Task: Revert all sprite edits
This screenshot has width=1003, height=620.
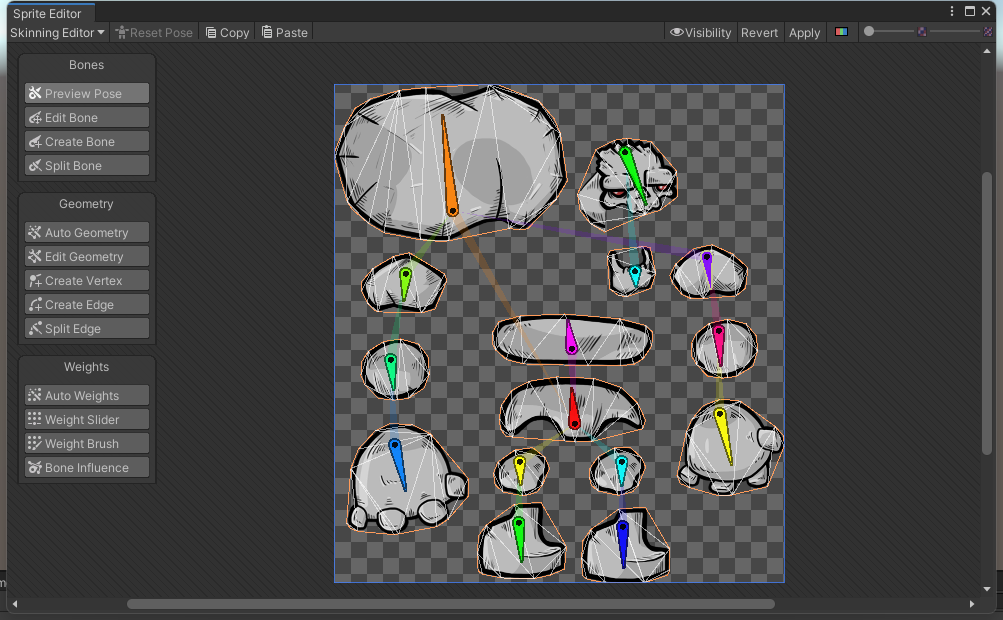Action: (x=760, y=32)
